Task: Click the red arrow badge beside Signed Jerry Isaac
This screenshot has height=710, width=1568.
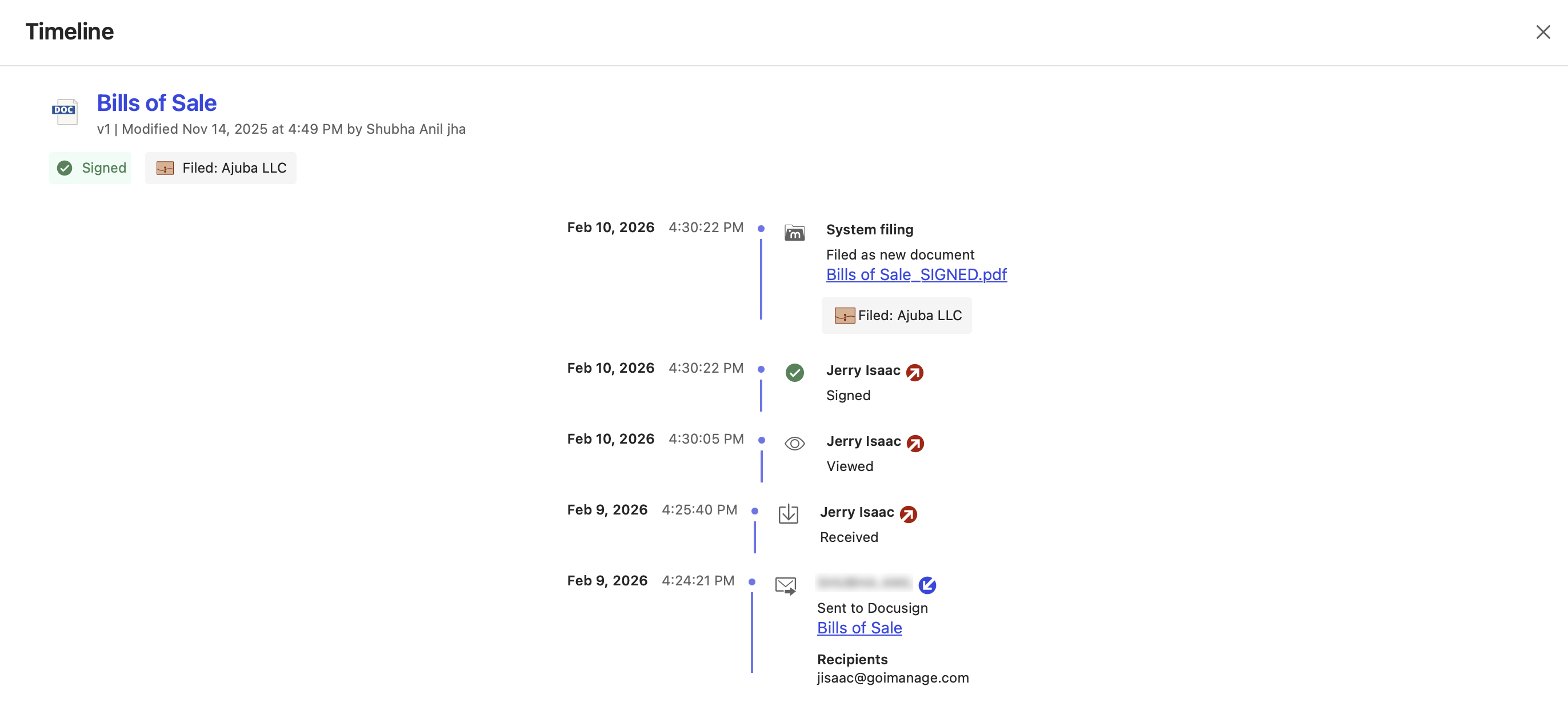Action: pyautogui.click(x=914, y=372)
